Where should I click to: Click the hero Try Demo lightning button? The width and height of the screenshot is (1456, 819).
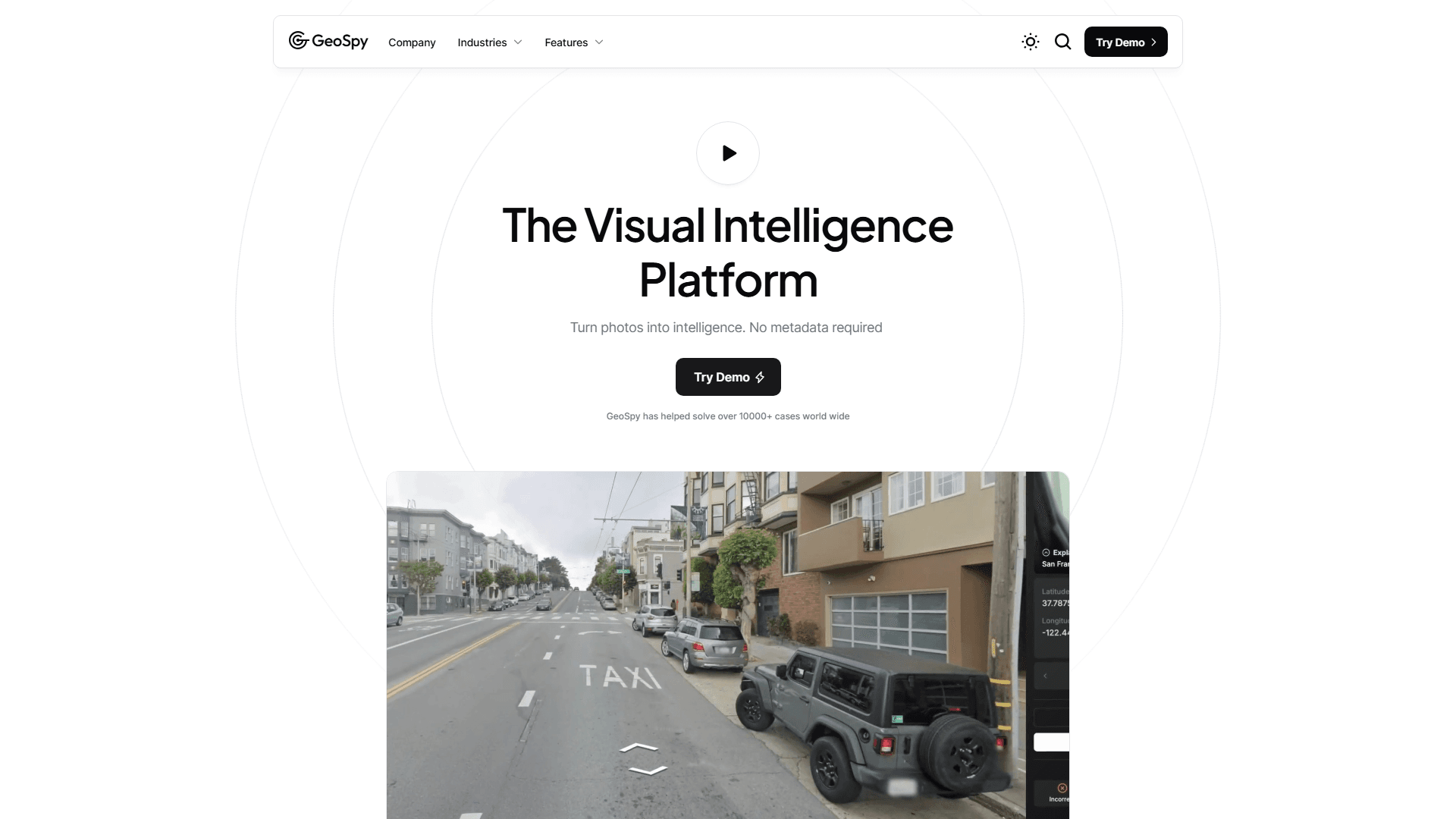[728, 377]
